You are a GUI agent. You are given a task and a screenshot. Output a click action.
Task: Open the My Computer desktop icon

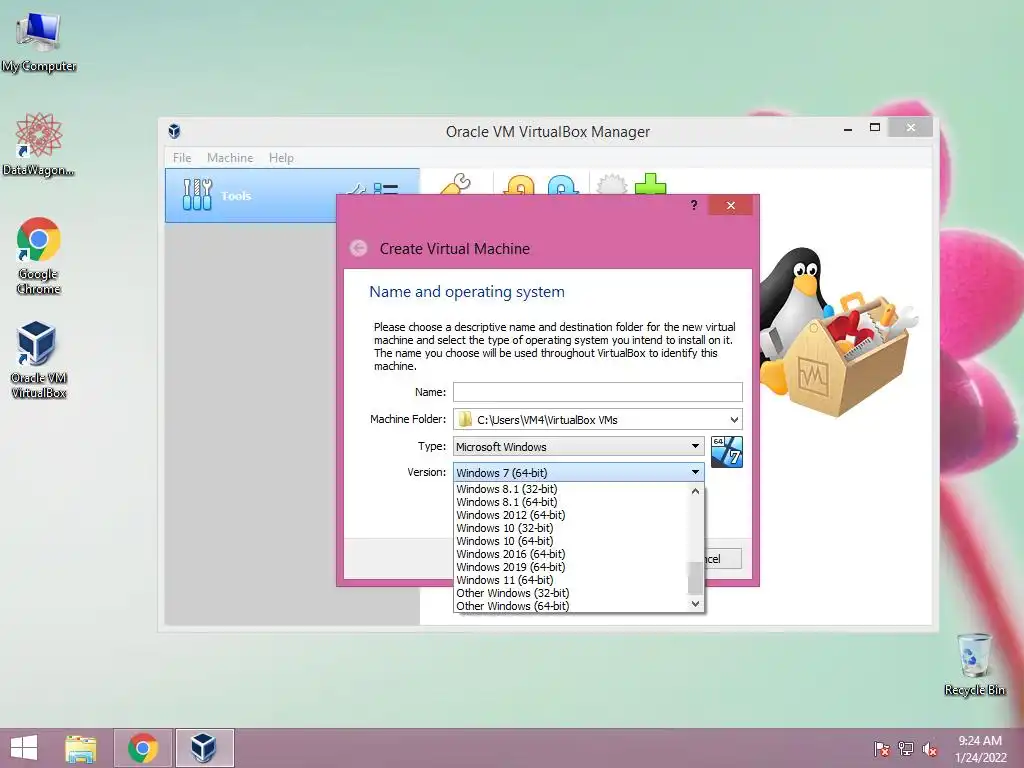[x=39, y=42]
